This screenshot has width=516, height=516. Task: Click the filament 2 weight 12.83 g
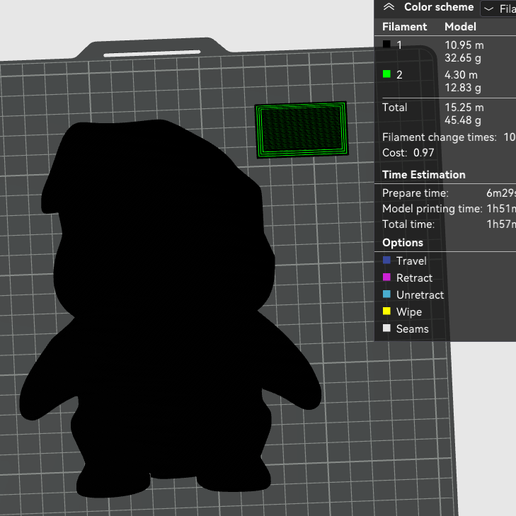click(463, 88)
